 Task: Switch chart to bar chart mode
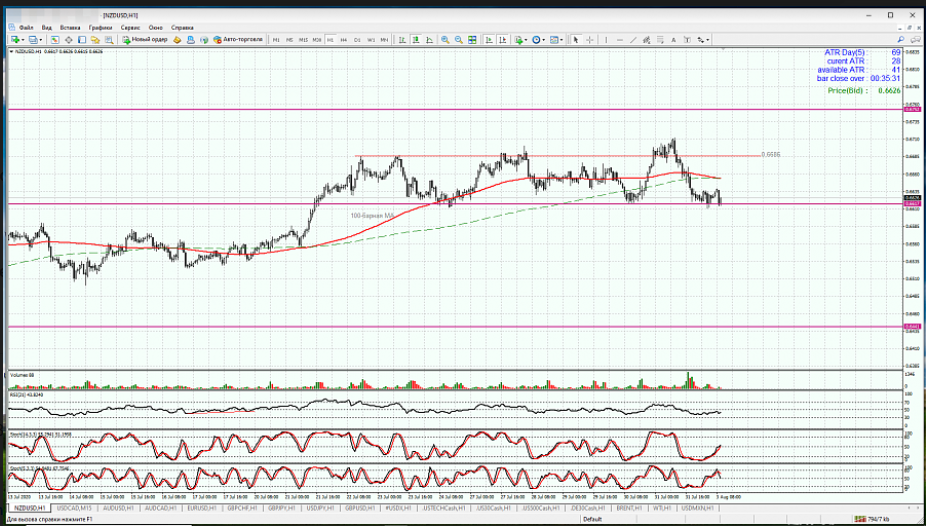(x=402, y=40)
